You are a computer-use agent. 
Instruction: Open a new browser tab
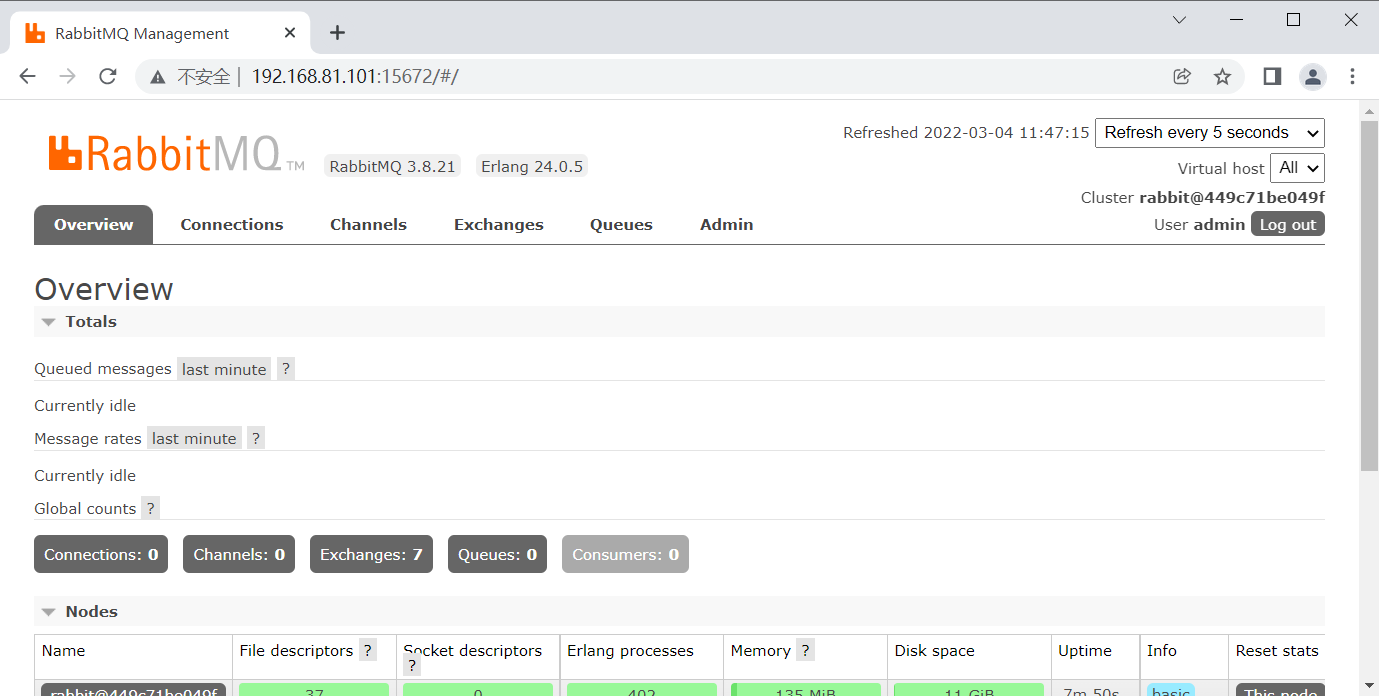click(x=337, y=33)
